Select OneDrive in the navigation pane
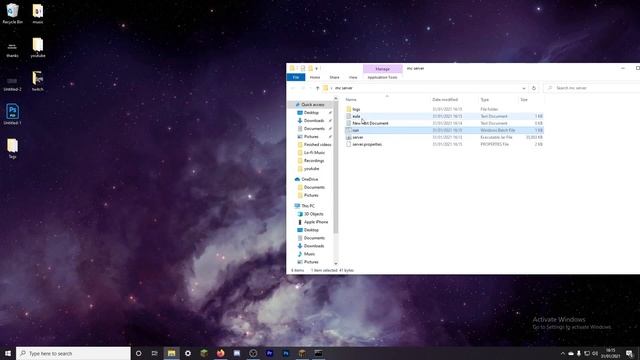The height and width of the screenshot is (360, 640). click(x=309, y=179)
